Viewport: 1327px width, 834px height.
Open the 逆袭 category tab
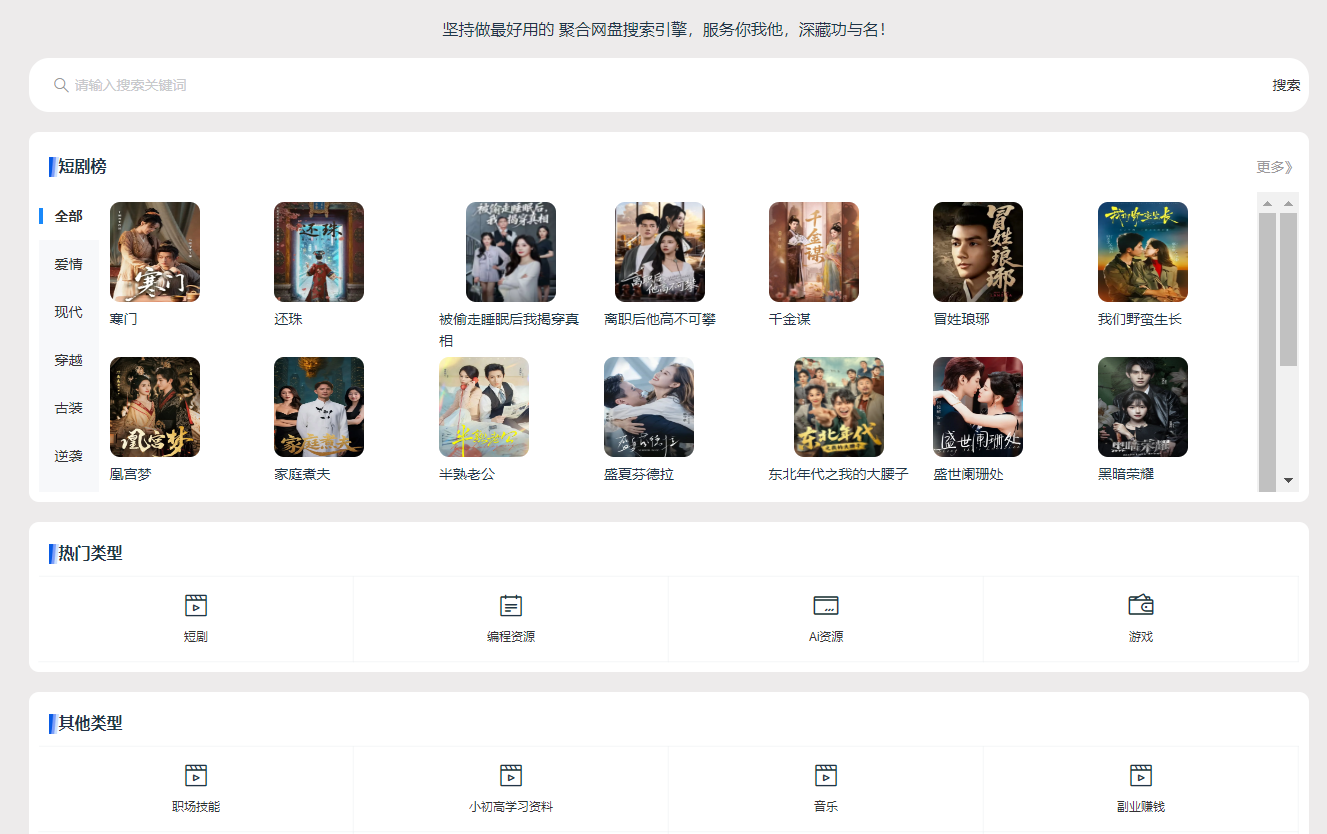[69, 456]
